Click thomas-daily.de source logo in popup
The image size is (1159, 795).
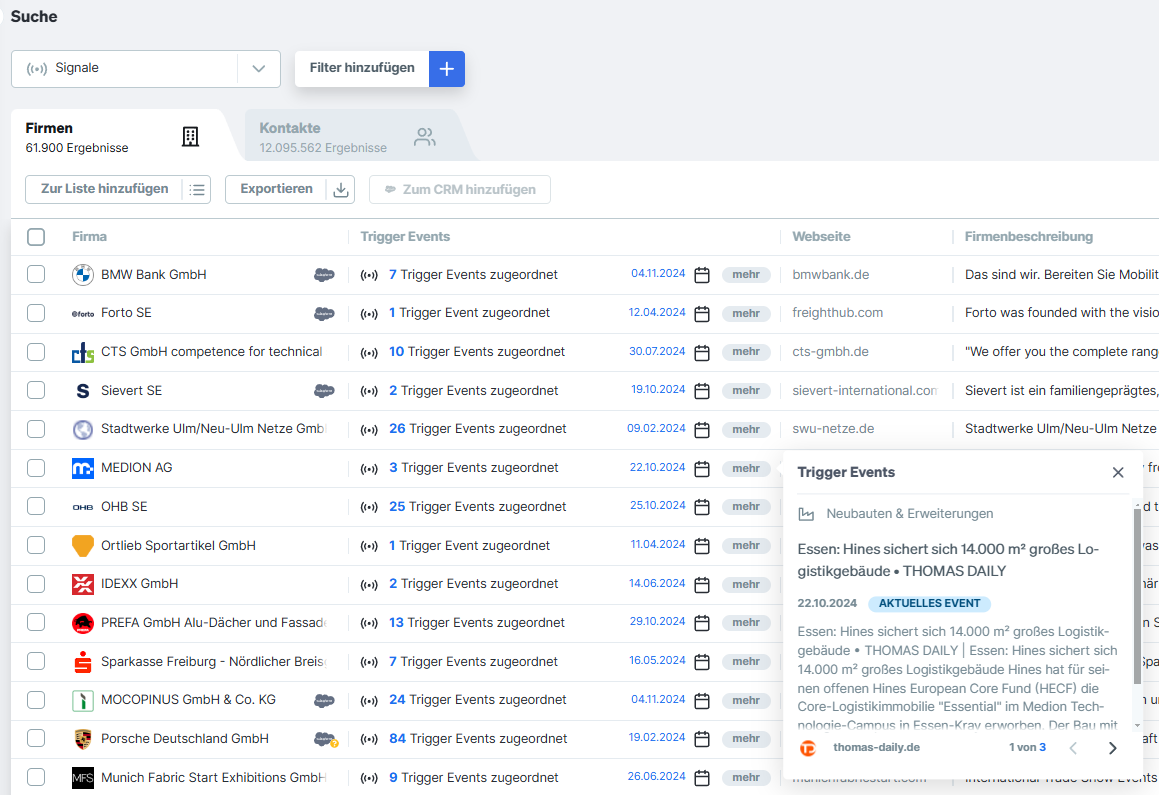[x=808, y=748]
